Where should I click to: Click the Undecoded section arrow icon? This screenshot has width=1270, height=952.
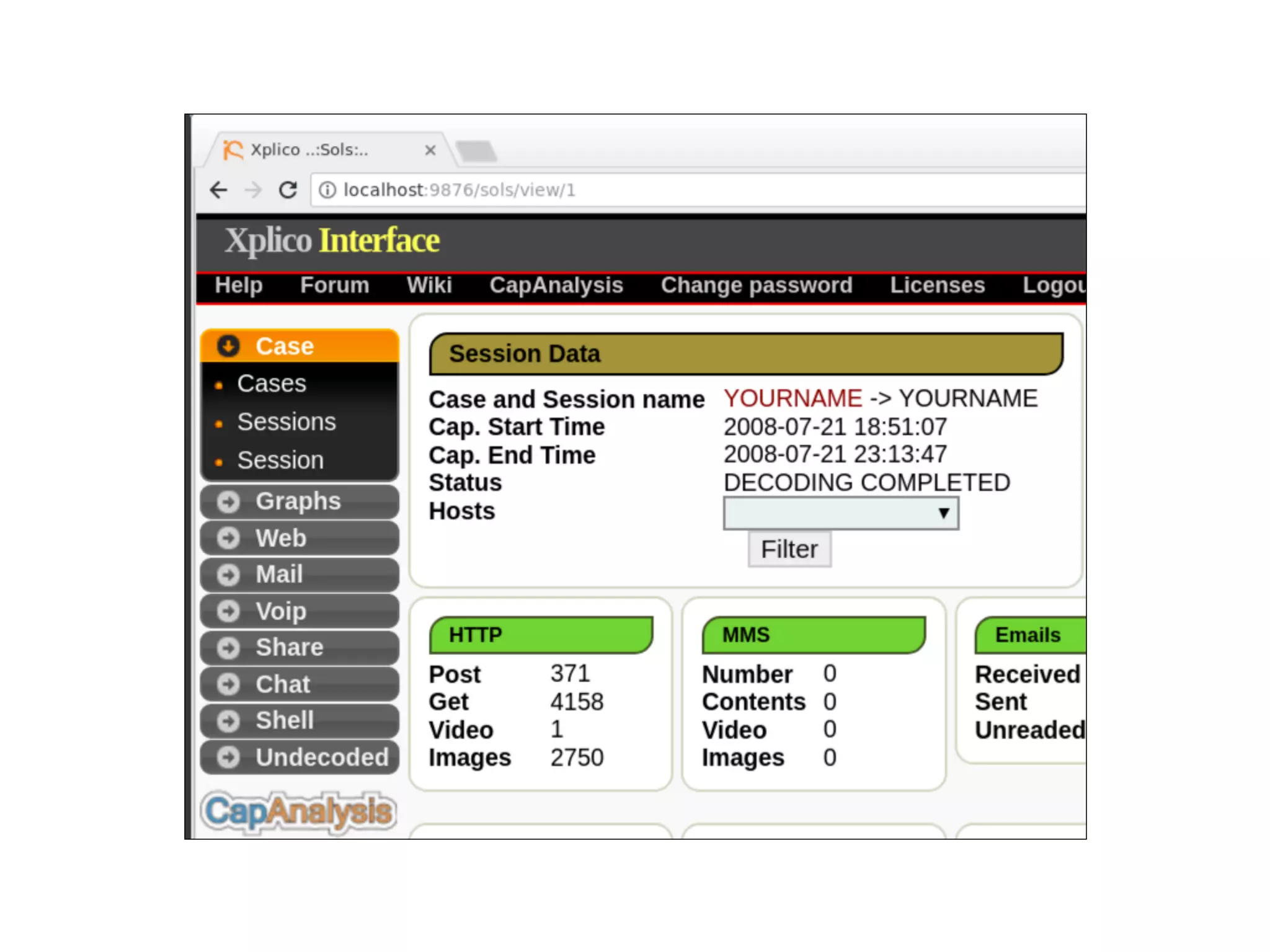pos(228,757)
